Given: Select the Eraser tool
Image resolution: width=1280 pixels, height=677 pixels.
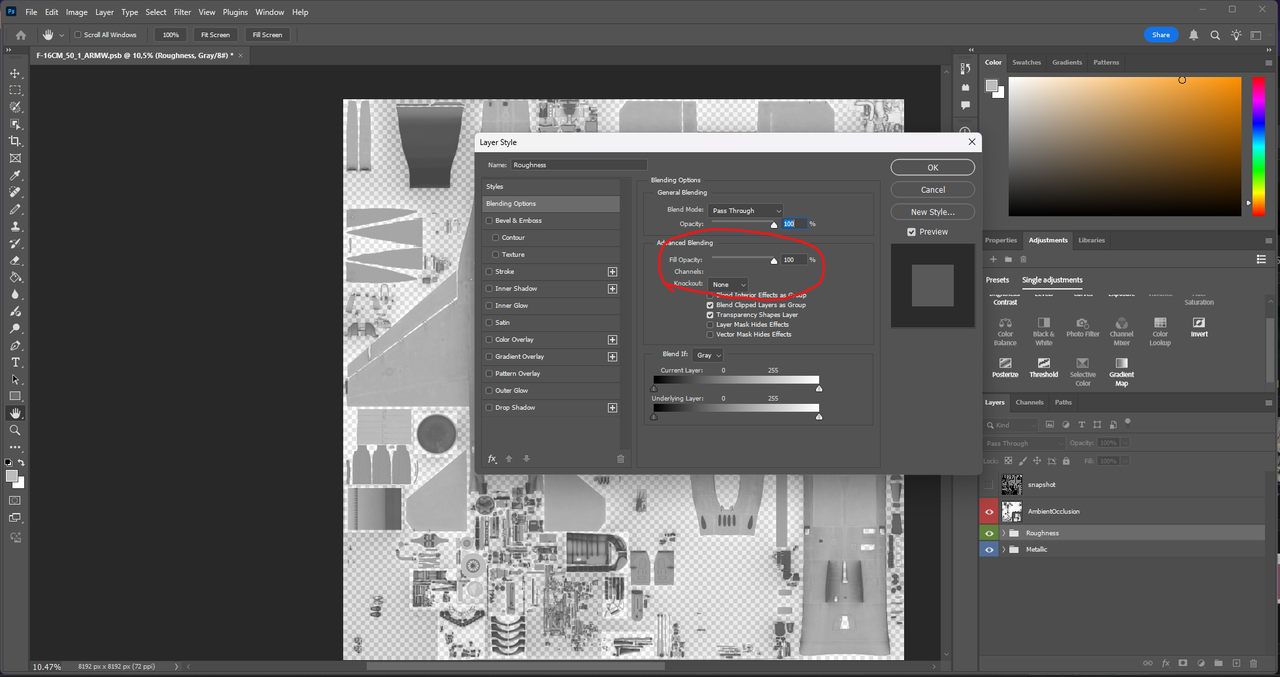Looking at the screenshot, I should [15, 260].
